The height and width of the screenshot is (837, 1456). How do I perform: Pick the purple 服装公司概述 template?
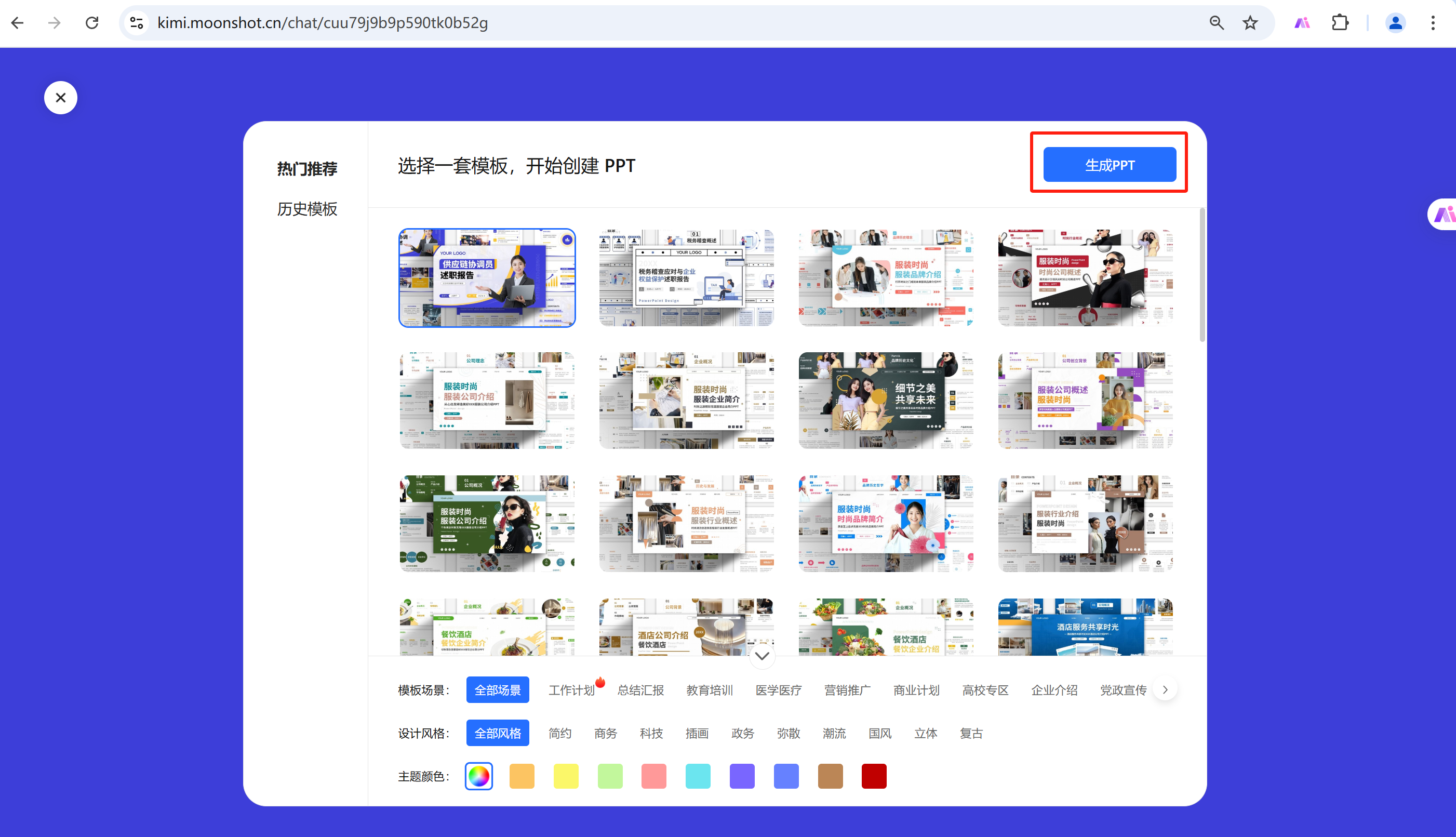[x=1086, y=401]
